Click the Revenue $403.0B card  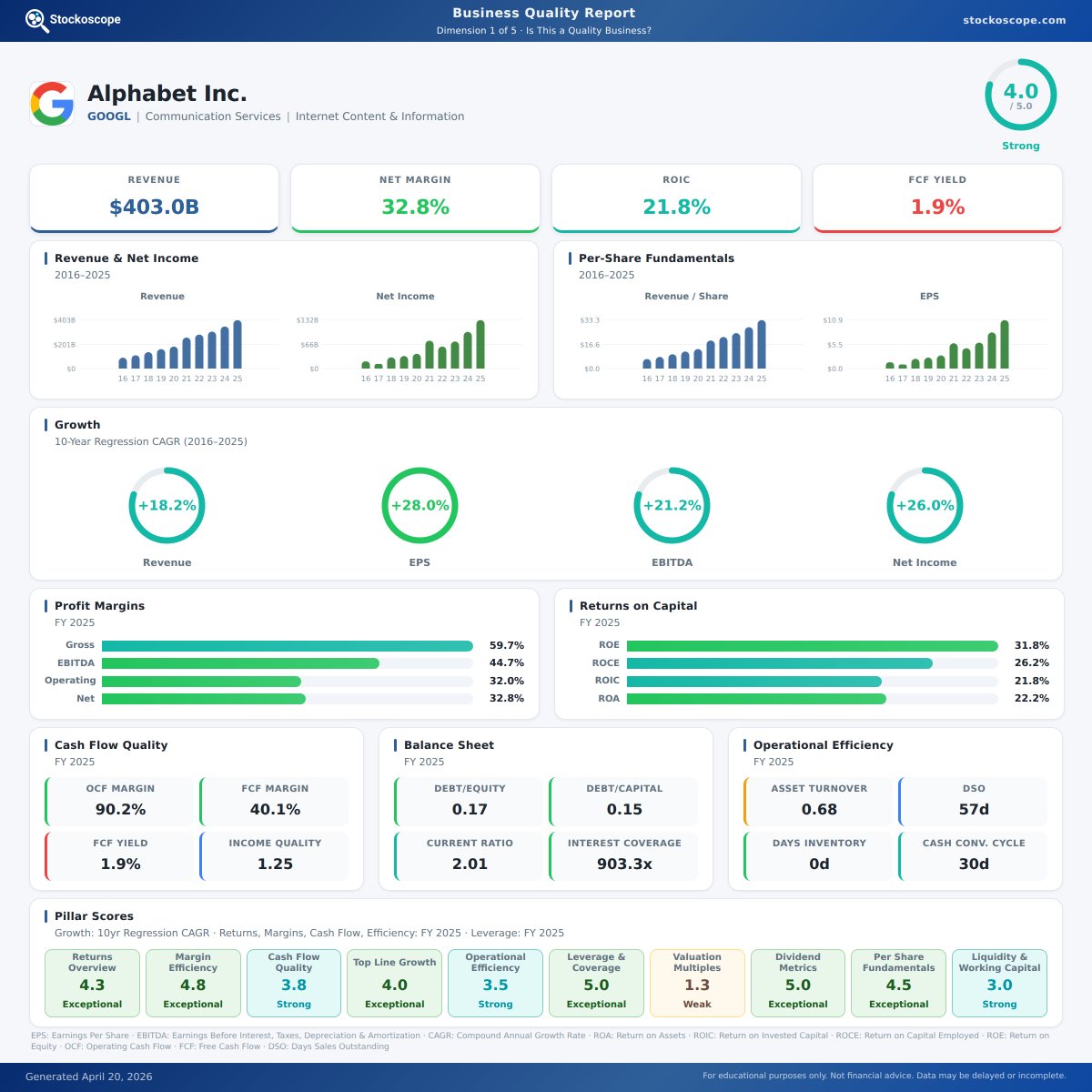(154, 198)
